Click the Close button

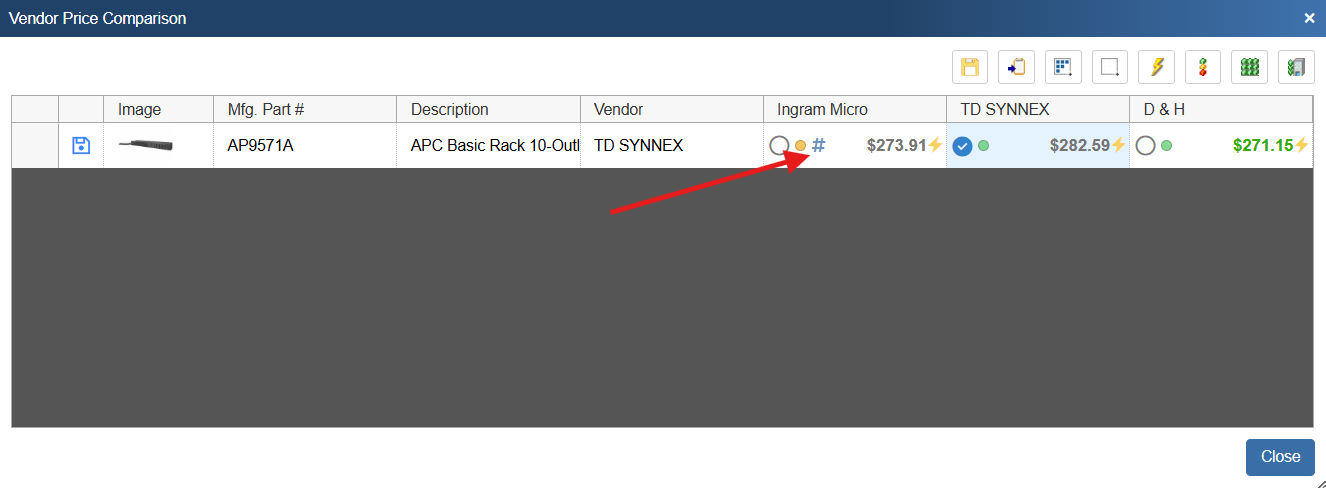point(1279,457)
